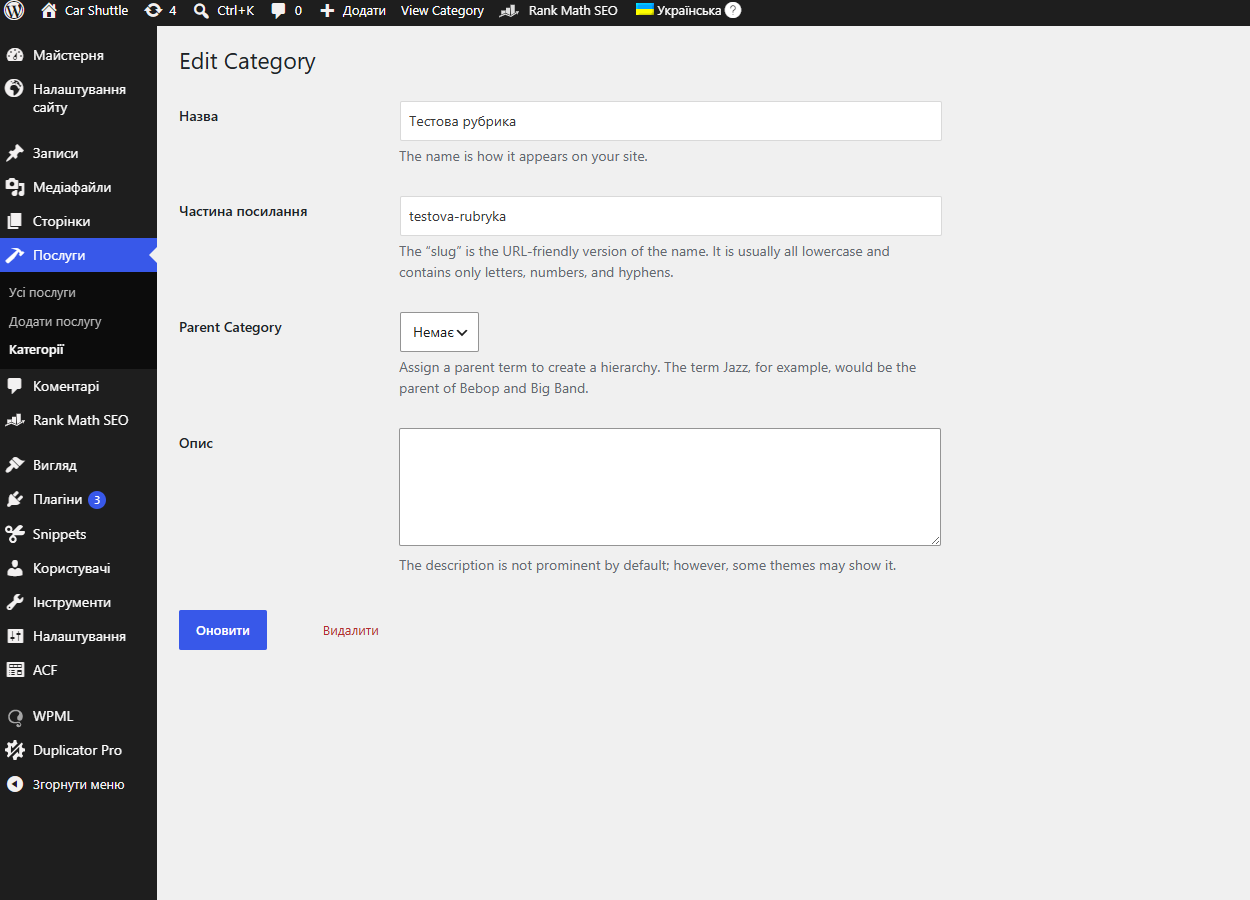Open Додати послугу submenu item
The image size is (1250, 900).
point(55,322)
